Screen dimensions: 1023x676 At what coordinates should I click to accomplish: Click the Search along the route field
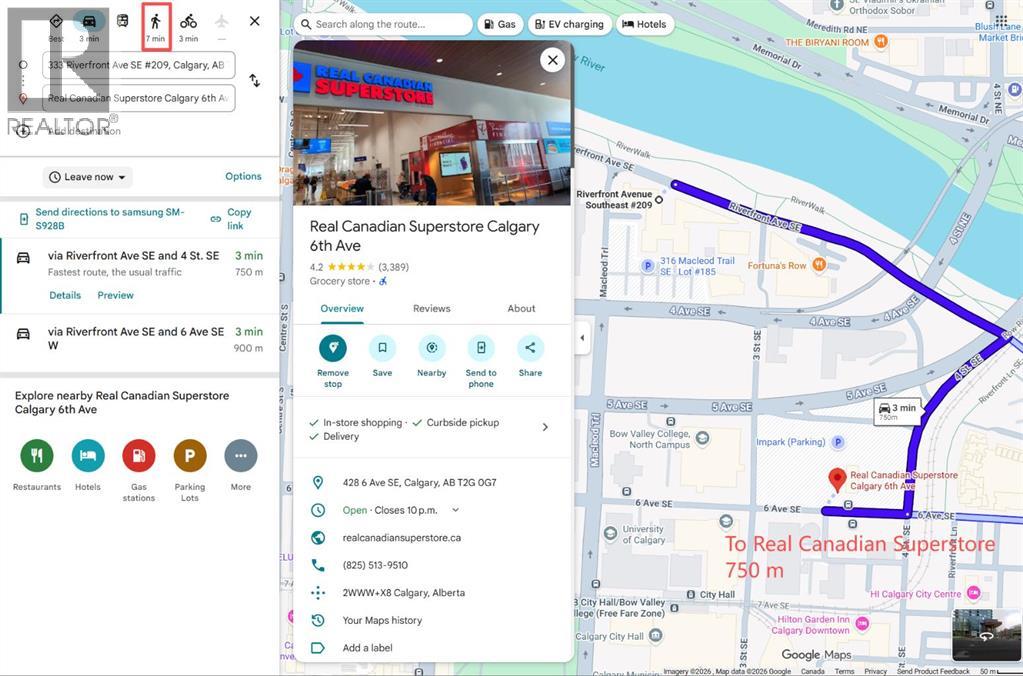point(385,24)
